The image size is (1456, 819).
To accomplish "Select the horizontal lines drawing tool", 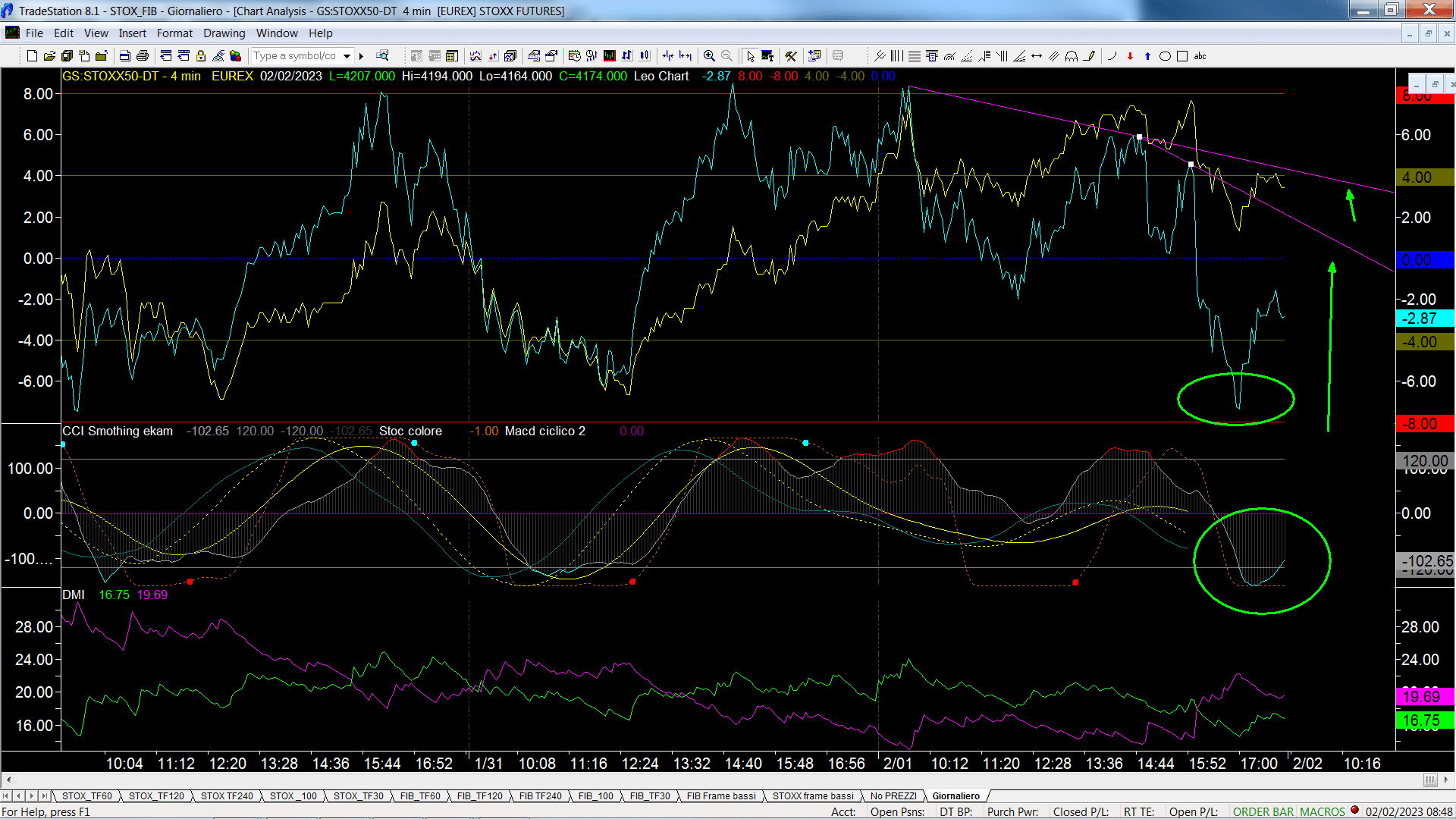I will pyautogui.click(x=915, y=55).
